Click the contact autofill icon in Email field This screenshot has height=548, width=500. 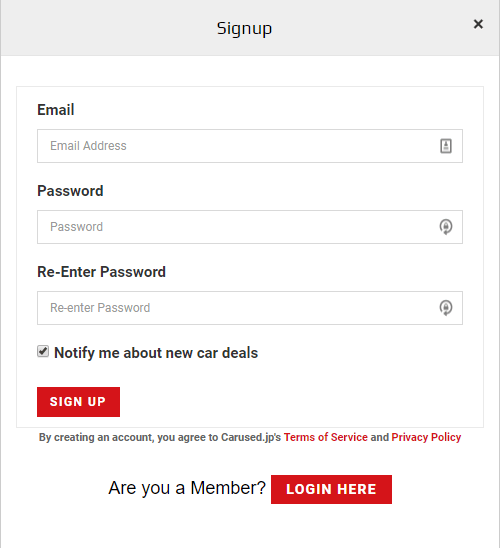(445, 146)
